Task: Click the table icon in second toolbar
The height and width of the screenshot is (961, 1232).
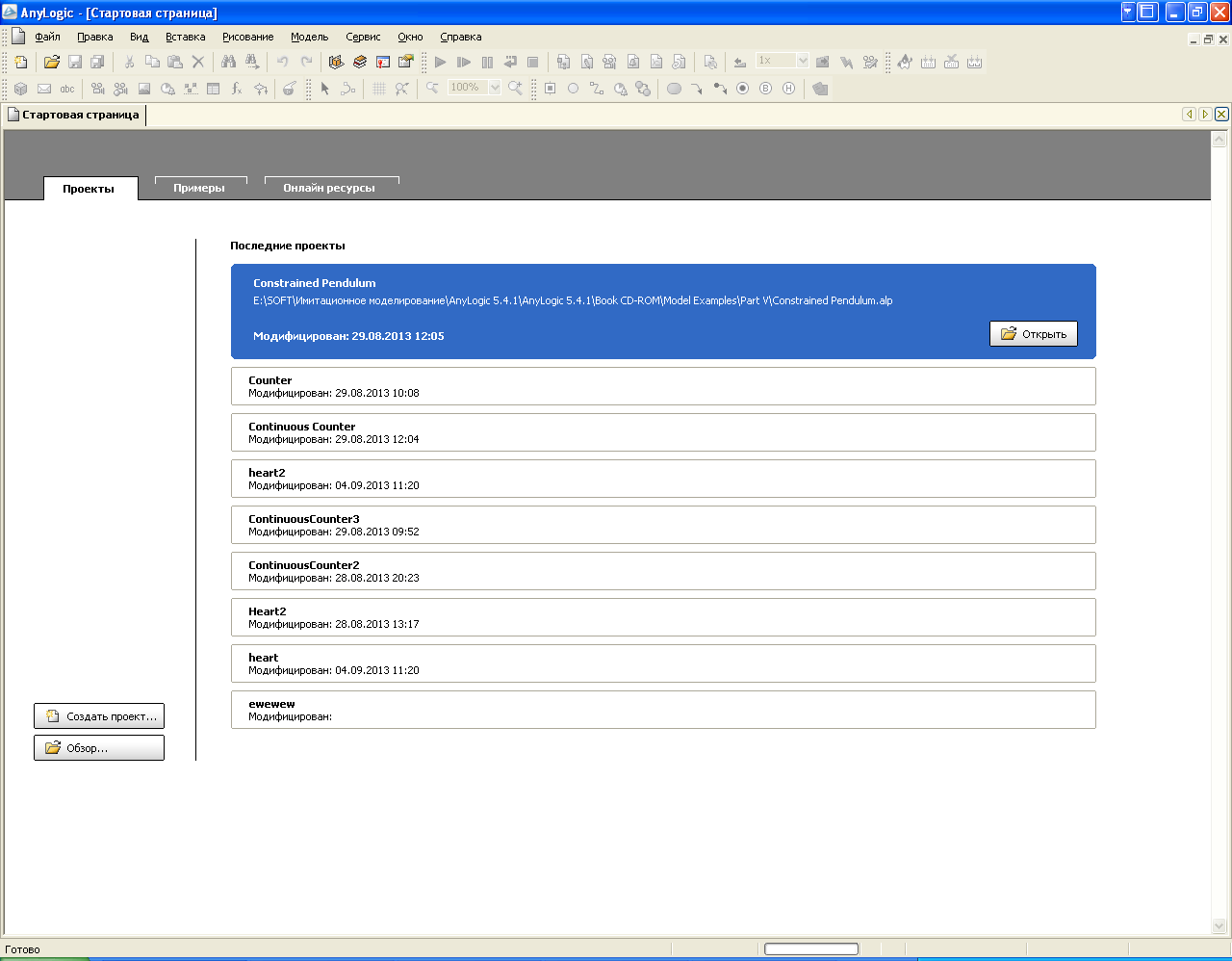Action: (214, 89)
